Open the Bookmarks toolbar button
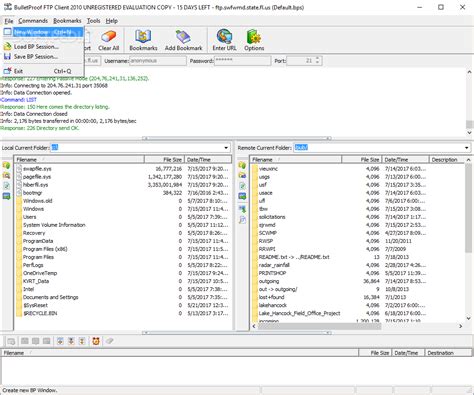 (143, 40)
